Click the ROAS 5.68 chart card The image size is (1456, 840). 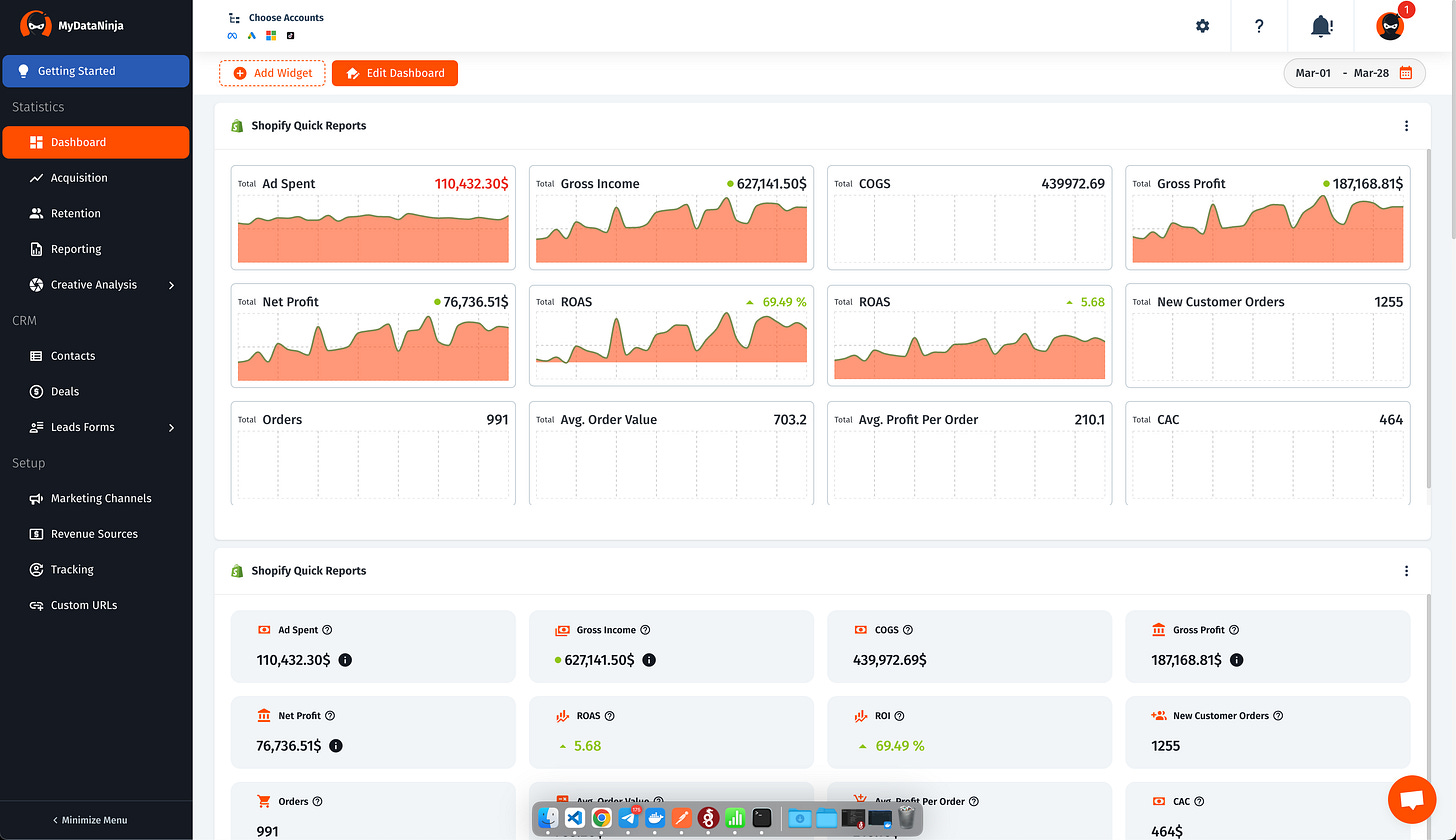click(x=970, y=335)
